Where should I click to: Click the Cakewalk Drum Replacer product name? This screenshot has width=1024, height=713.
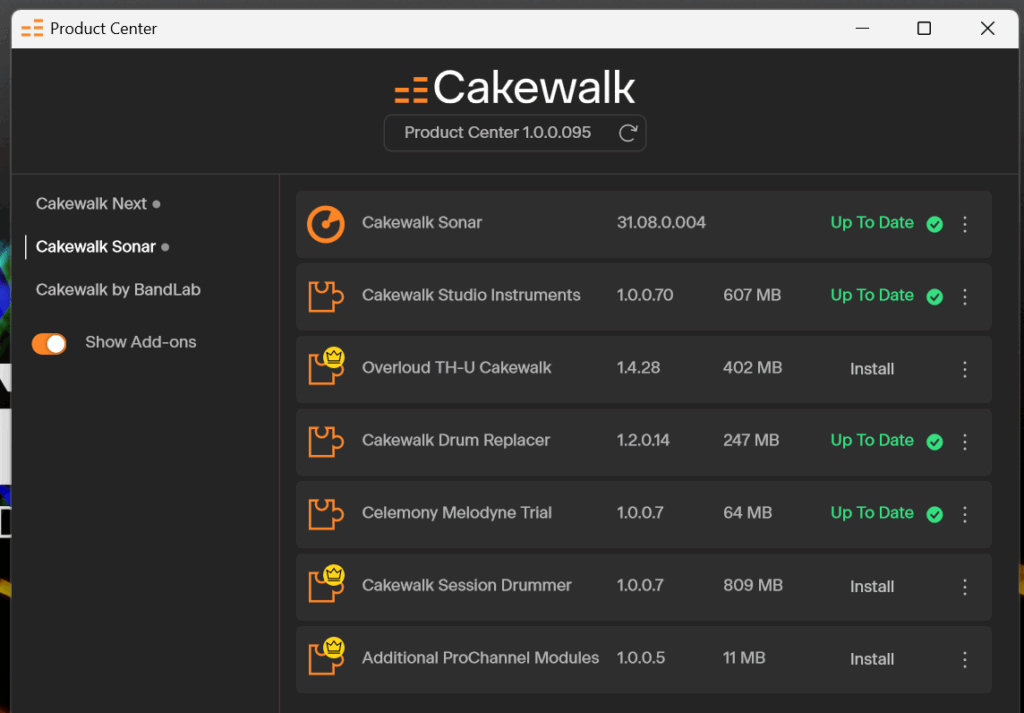[456, 440]
